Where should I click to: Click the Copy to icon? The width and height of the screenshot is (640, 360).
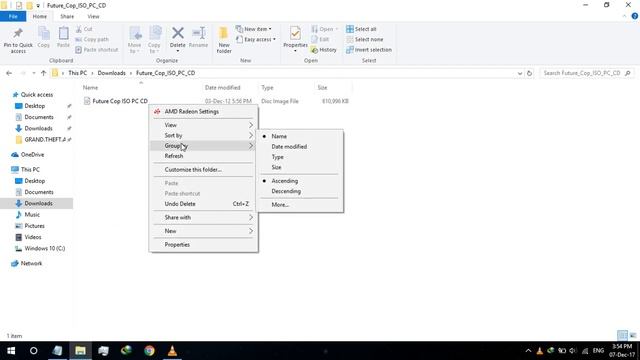[x=155, y=33]
